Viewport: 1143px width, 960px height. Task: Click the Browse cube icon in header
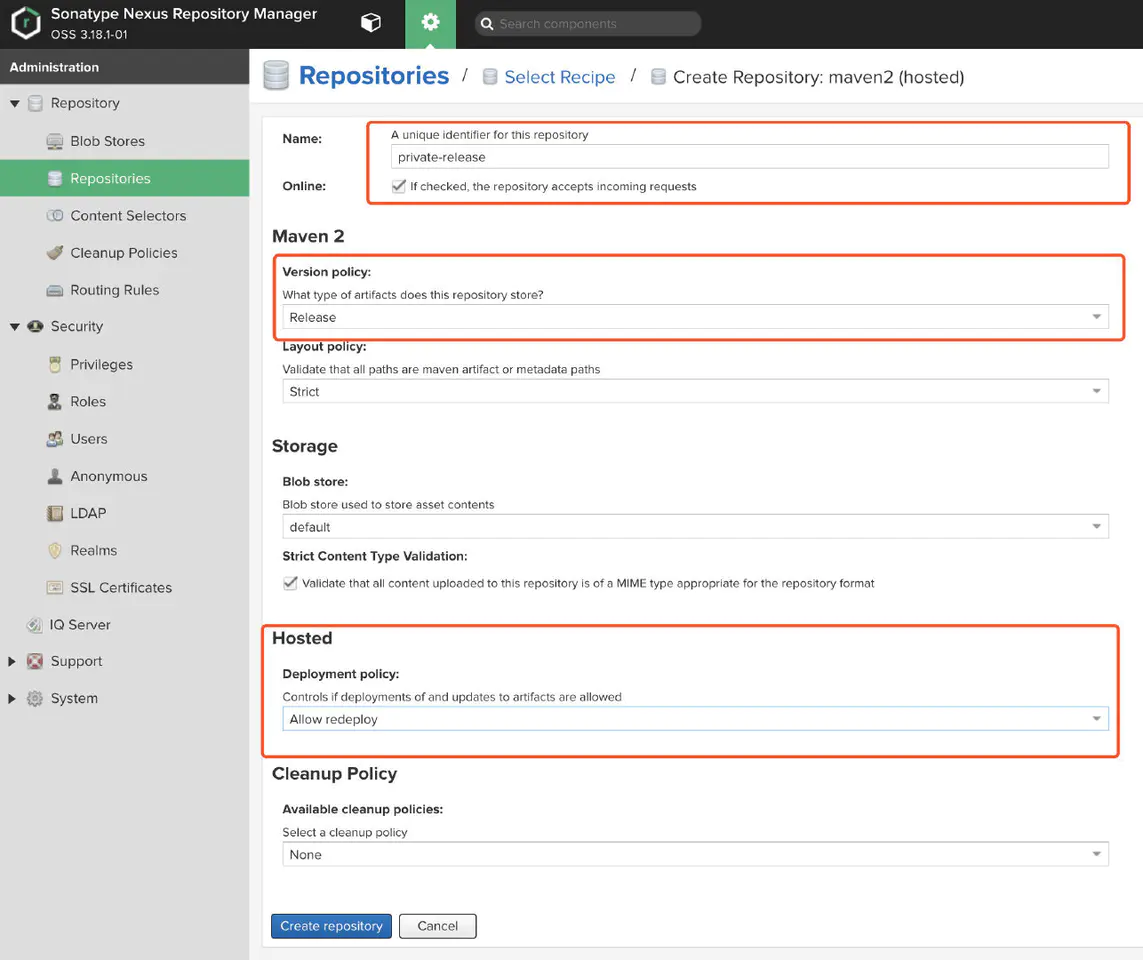371,23
